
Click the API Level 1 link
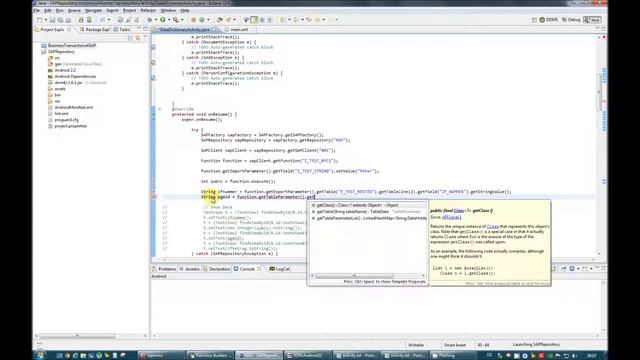point(452,217)
